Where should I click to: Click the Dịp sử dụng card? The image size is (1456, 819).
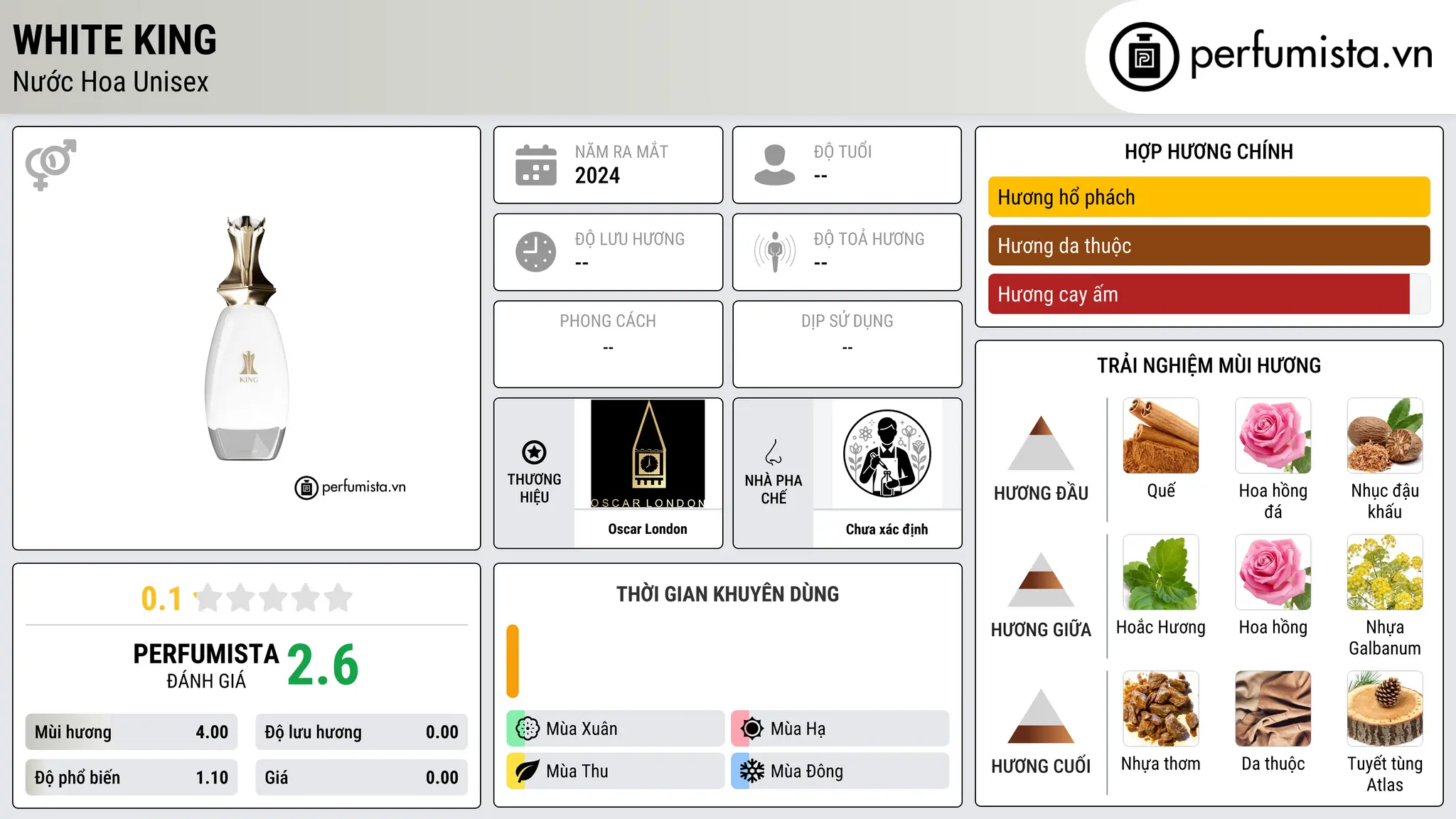click(x=847, y=344)
